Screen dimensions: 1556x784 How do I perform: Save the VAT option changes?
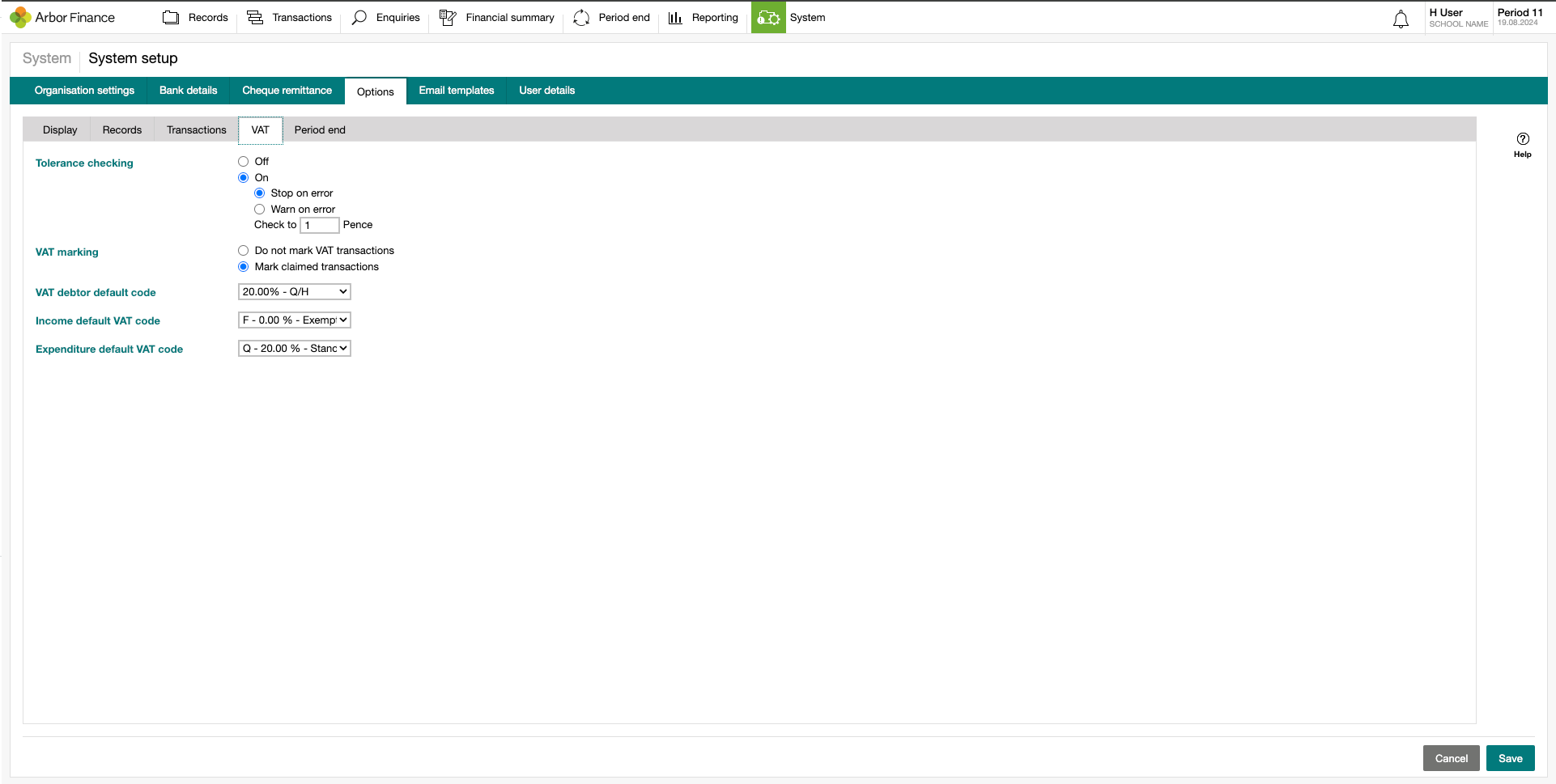pos(1510,758)
